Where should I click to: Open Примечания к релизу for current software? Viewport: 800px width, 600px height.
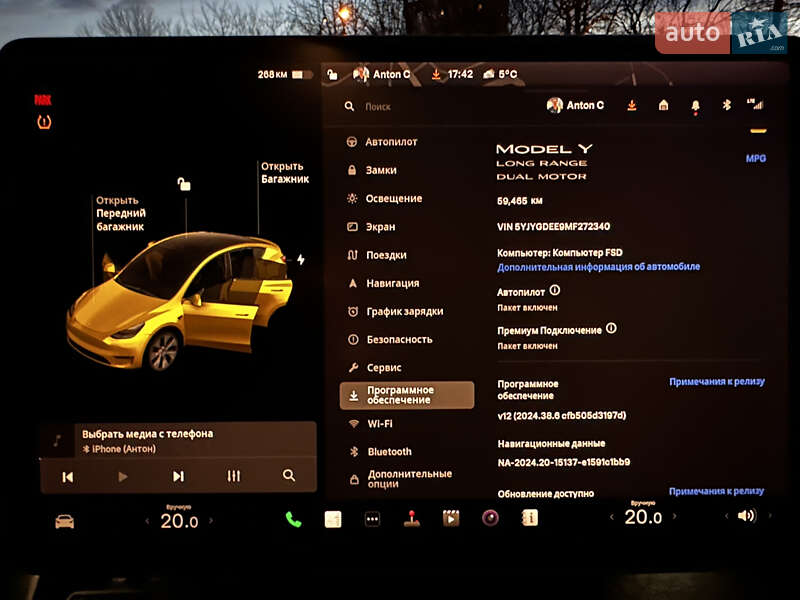pyautogui.click(x=717, y=382)
